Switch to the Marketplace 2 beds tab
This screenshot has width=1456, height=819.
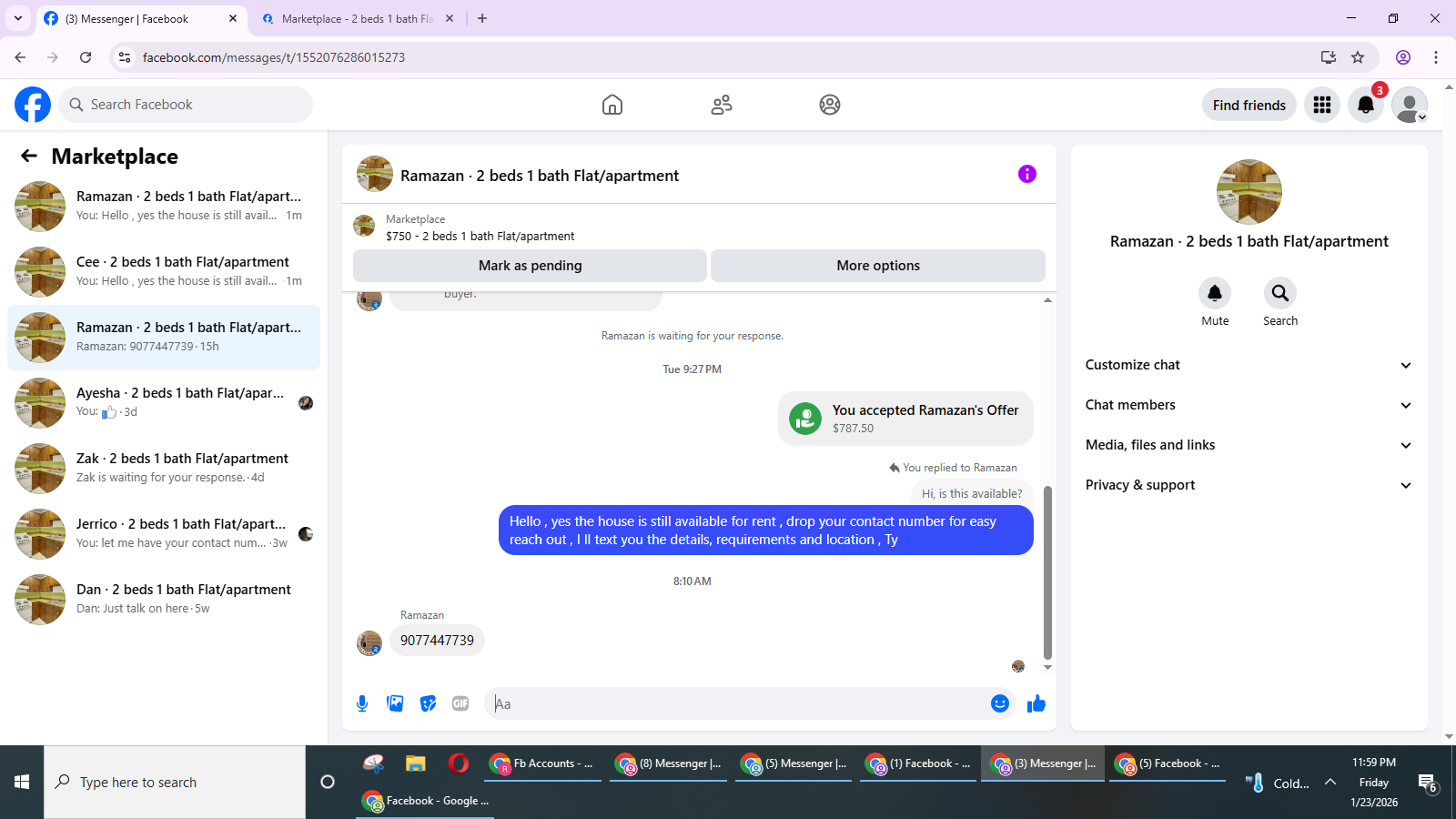click(x=355, y=18)
